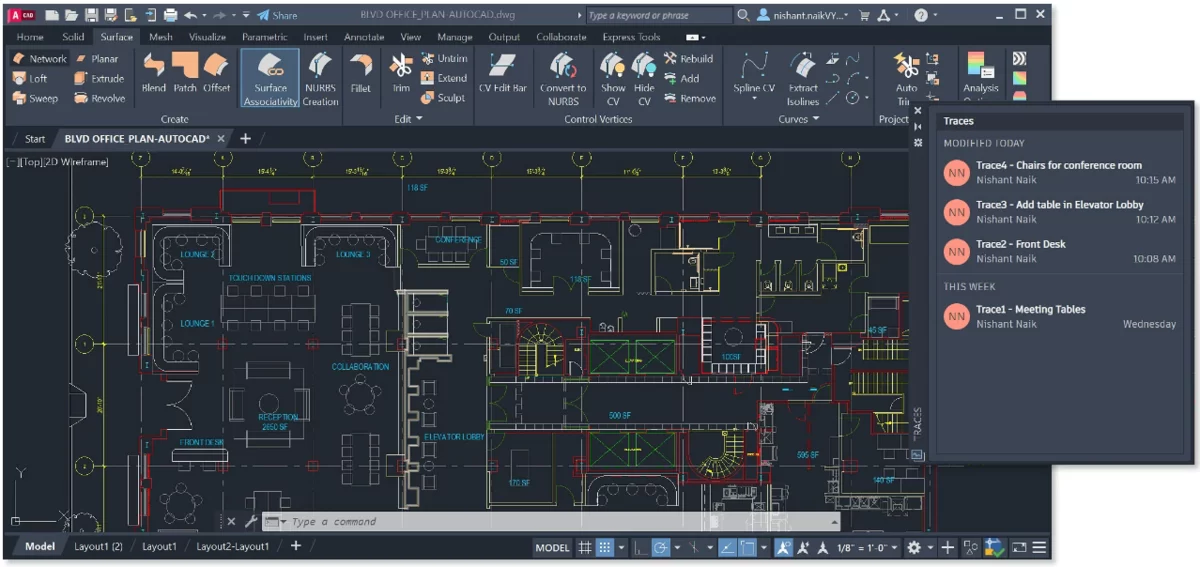Click Convert to NURBS
Viewport: 1200px width, 567px height.
pos(563,78)
